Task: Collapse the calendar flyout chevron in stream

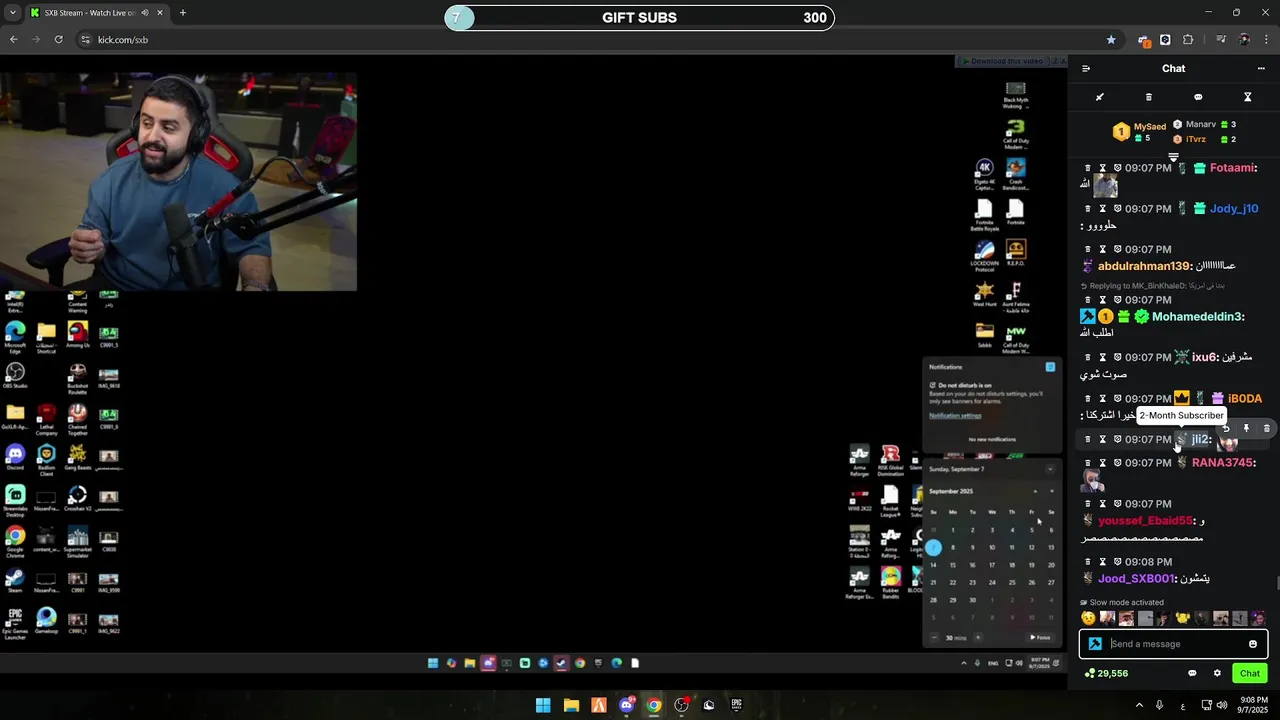Action: pos(1050,469)
